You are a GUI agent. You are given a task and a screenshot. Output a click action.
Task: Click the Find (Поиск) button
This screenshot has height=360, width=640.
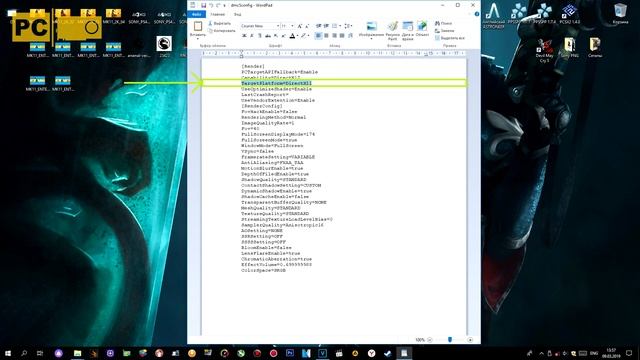[x=443, y=24]
